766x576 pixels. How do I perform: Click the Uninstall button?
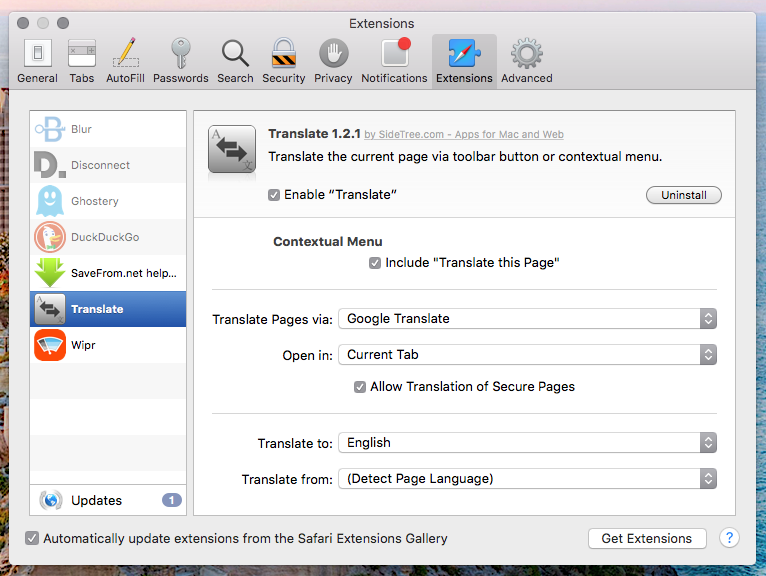click(x=683, y=195)
